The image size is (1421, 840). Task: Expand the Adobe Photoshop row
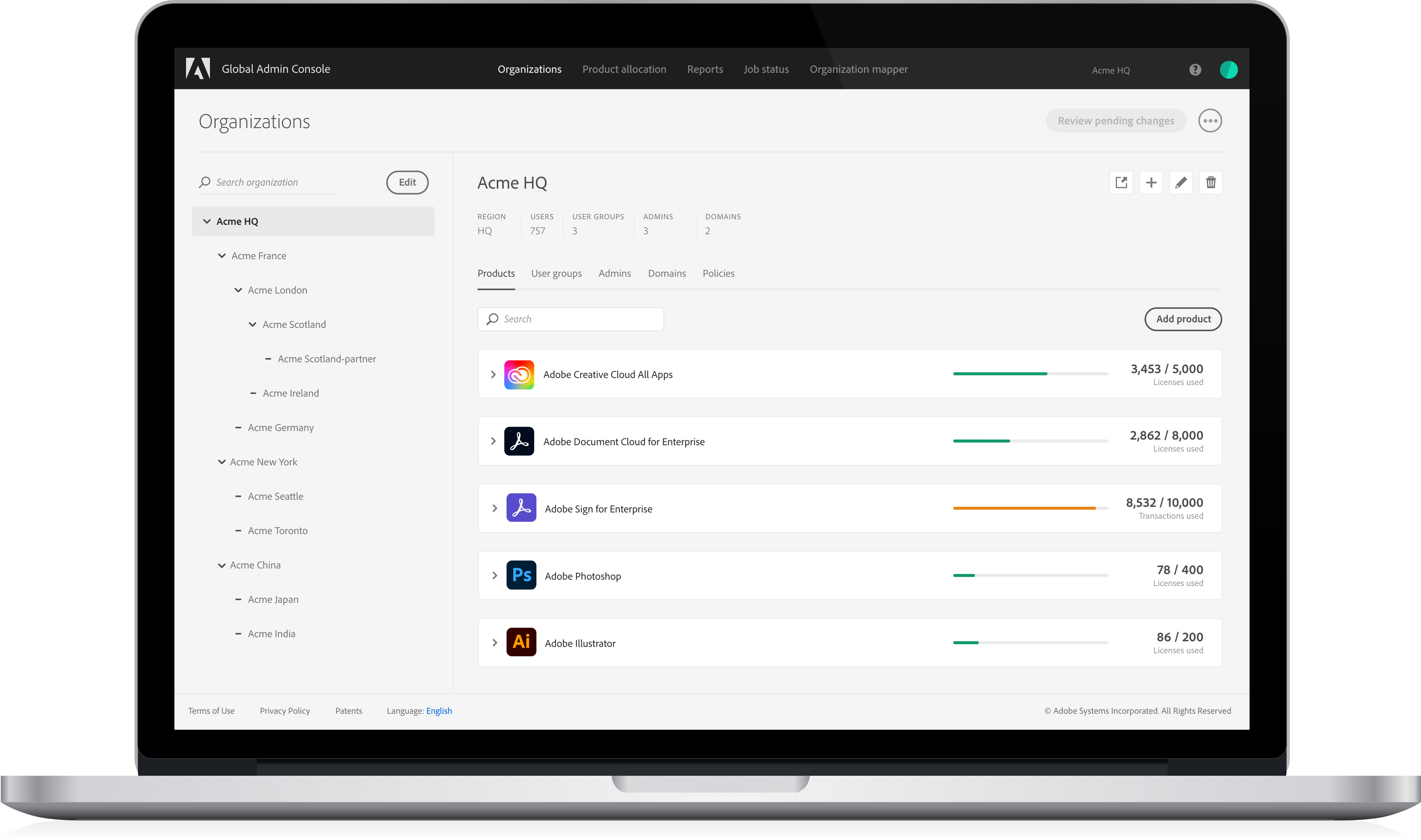[x=495, y=576]
